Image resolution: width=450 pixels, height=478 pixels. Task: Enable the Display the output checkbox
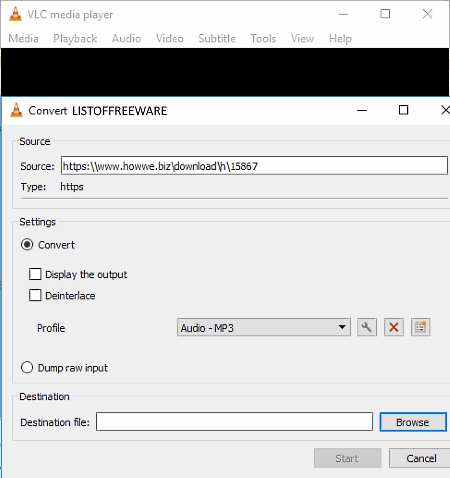[35, 274]
